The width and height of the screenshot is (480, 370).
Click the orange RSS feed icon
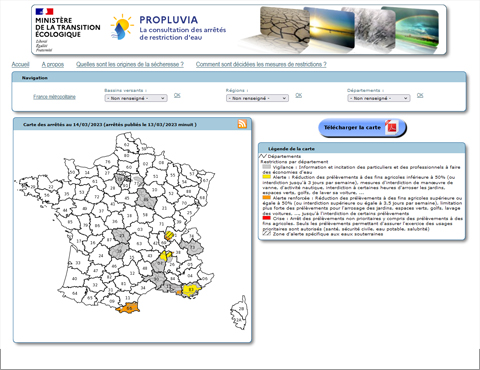[242, 124]
